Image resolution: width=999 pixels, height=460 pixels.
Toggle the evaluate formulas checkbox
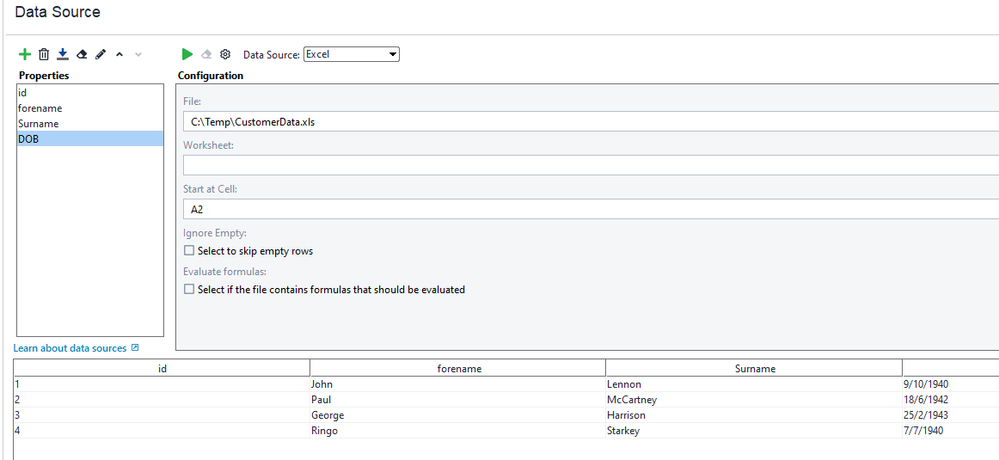(x=189, y=290)
